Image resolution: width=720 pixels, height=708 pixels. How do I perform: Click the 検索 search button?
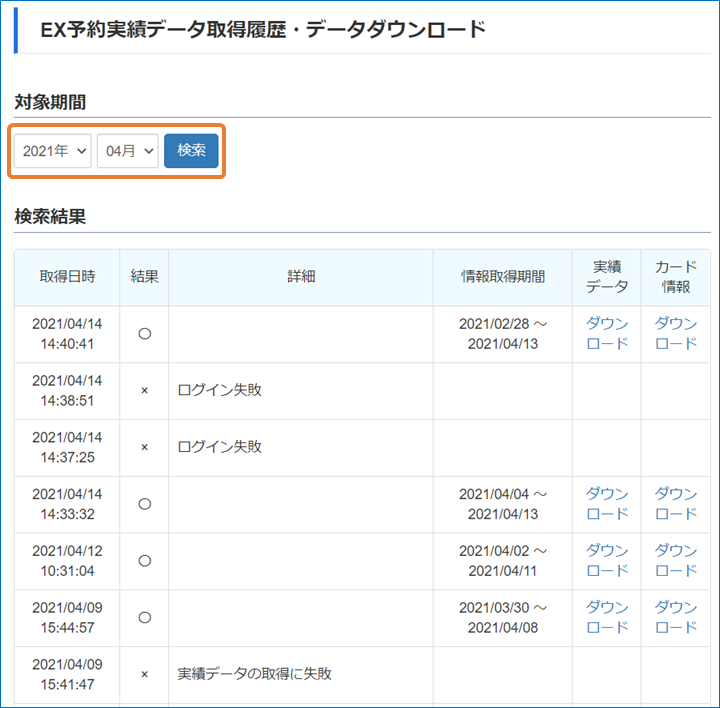point(191,151)
